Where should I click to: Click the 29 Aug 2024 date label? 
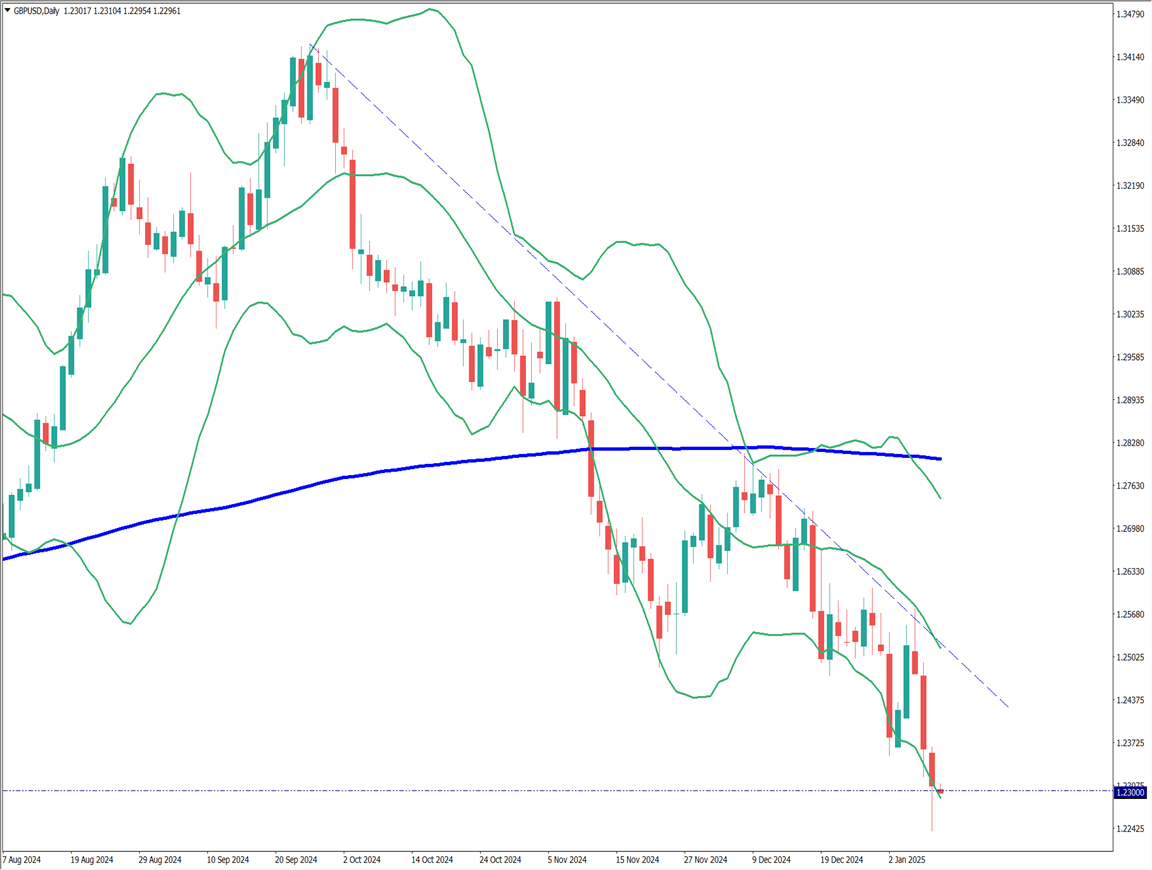(x=159, y=859)
